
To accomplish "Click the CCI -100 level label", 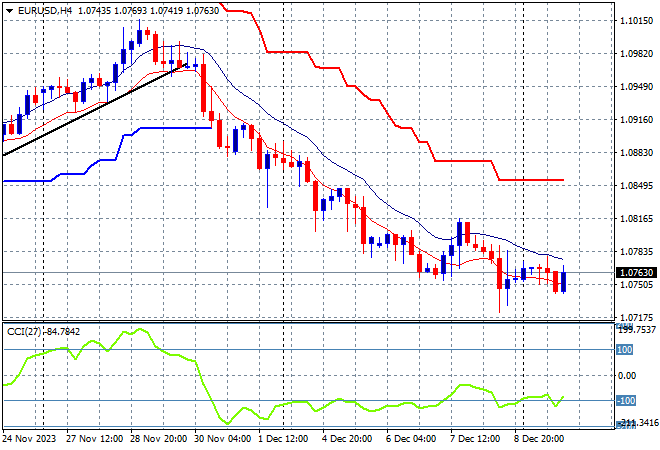I will click(x=624, y=401).
